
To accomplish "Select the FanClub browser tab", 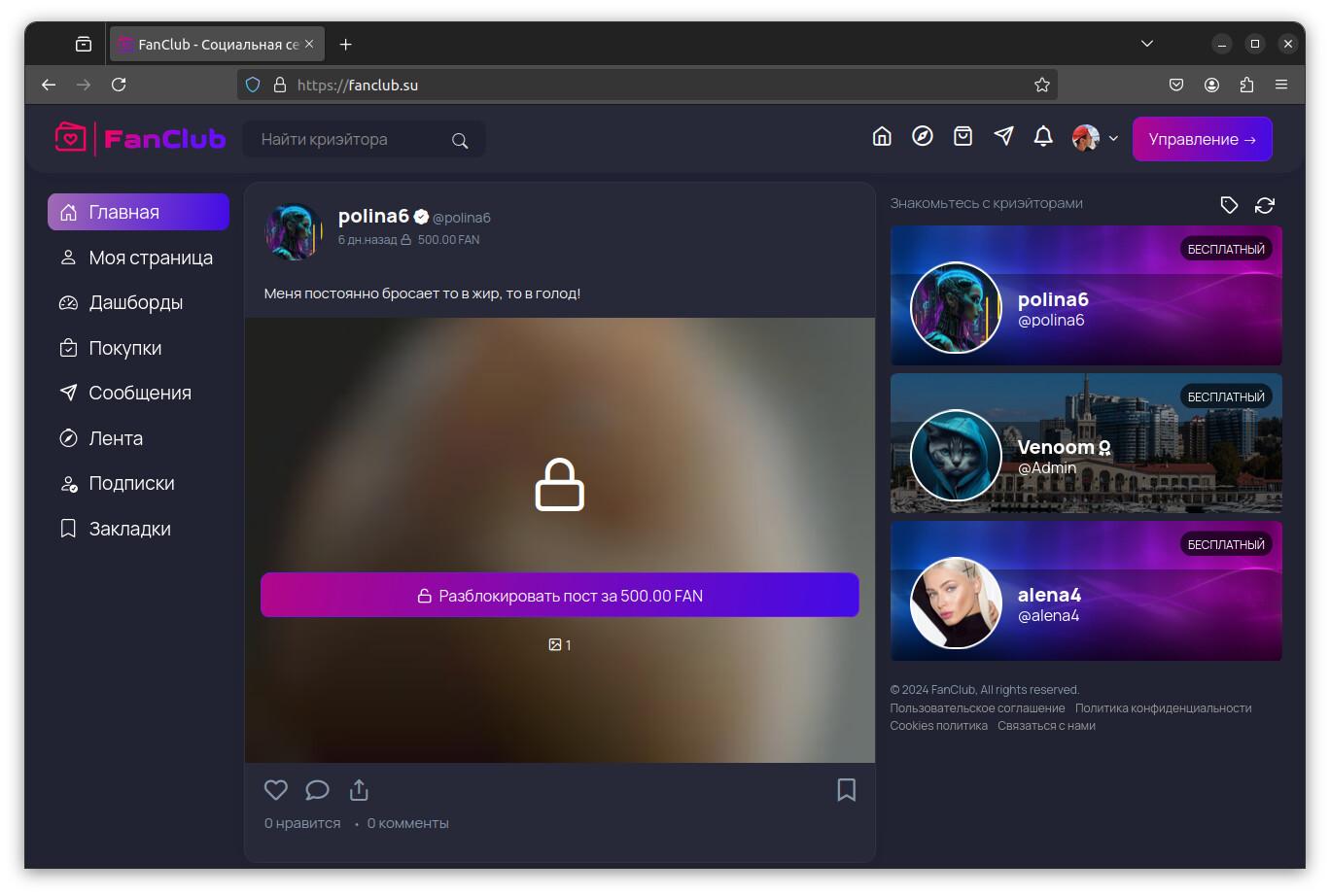I will pyautogui.click(x=217, y=44).
